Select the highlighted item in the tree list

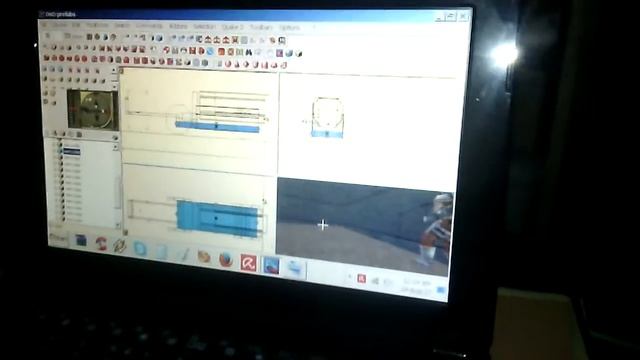tap(71, 152)
